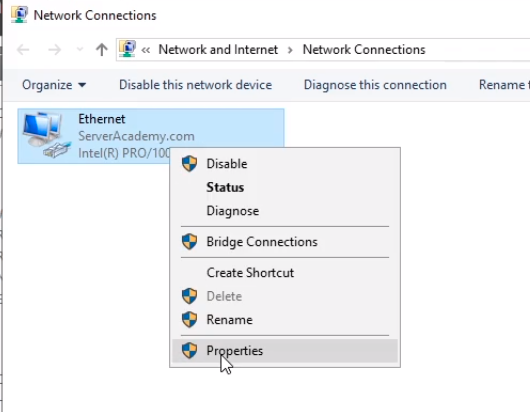The width and height of the screenshot is (530, 412).
Task: Click the Network Connections title bar icon
Action: pos(19,15)
